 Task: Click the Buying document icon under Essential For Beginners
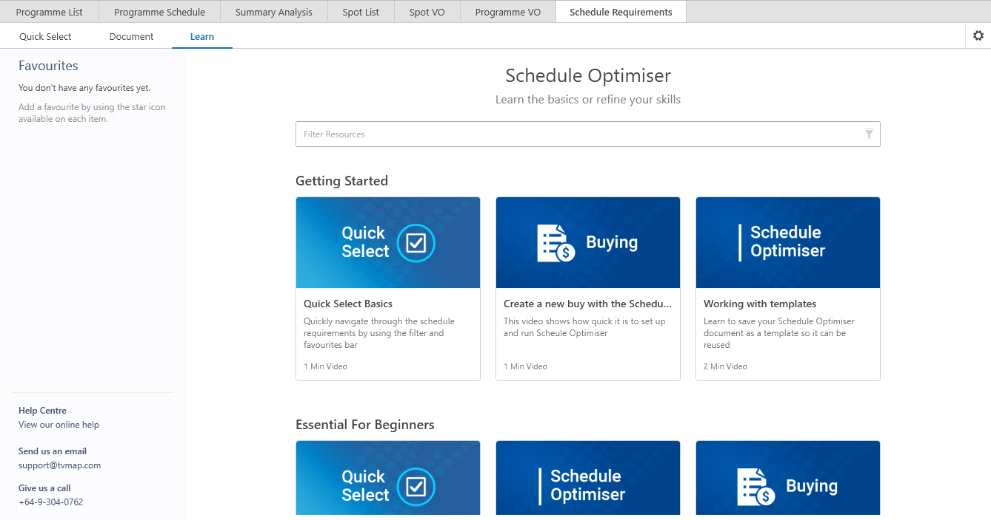[x=756, y=487]
